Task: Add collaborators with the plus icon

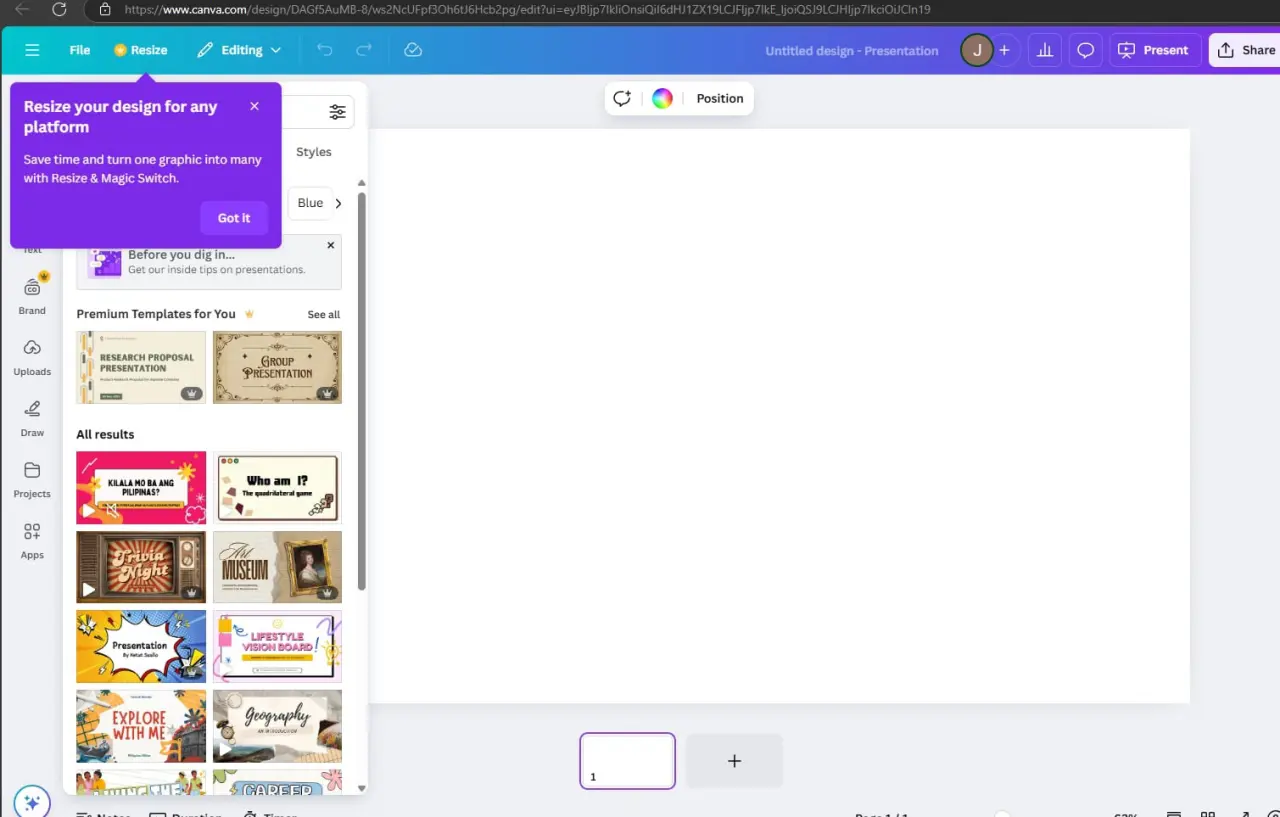Action: (1004, 50)
